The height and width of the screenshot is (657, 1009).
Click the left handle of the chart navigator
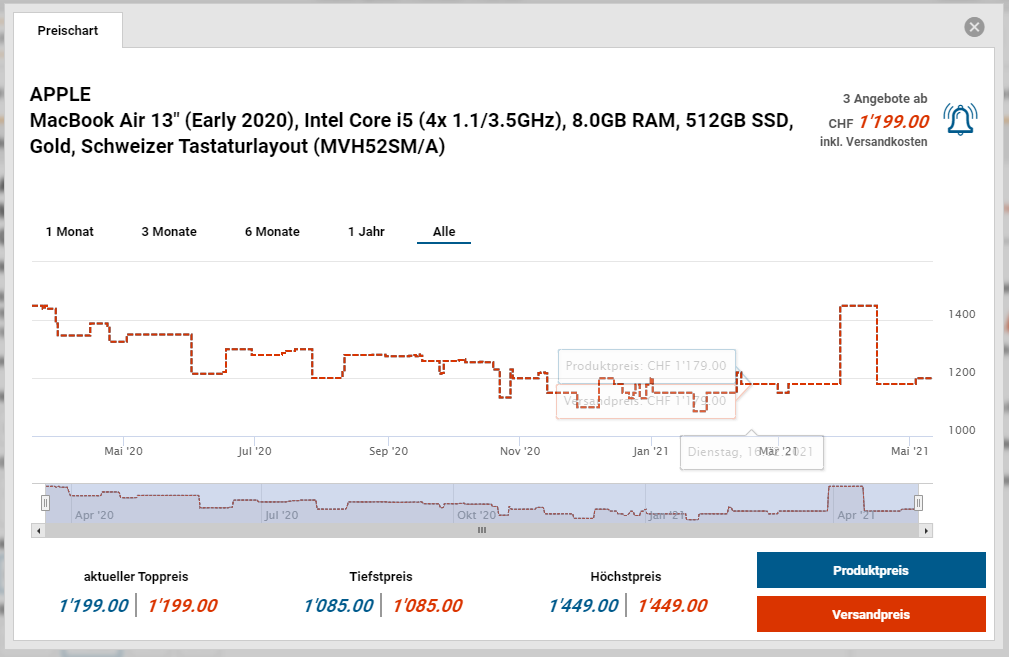point(45,502)
